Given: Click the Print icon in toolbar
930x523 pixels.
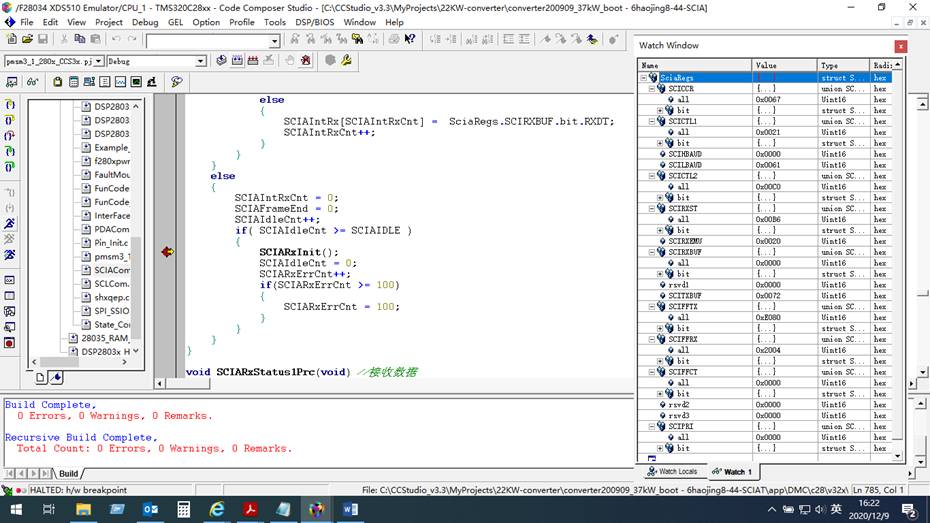Looking at the screenshot, I should point(394,39).
